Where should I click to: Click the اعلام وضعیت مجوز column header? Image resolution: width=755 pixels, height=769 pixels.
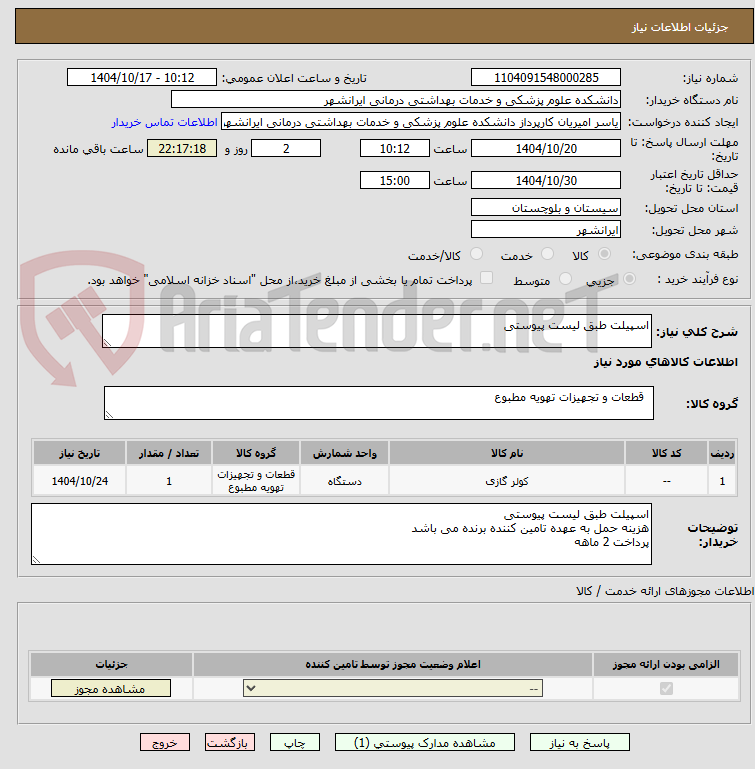(393, 665)
